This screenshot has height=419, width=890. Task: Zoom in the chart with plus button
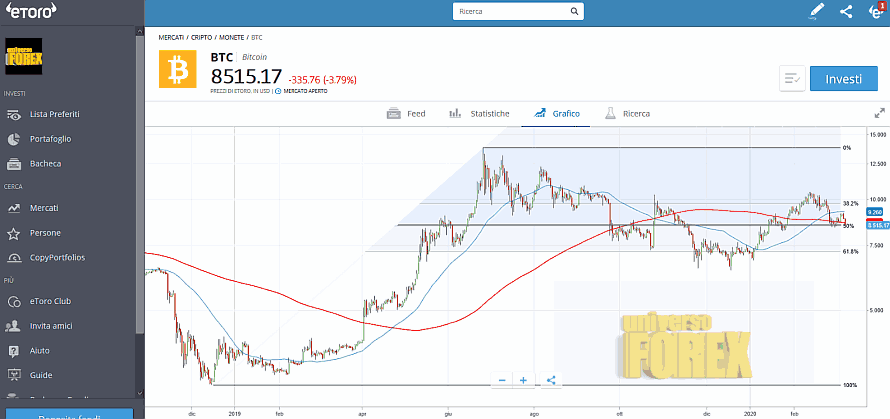pyautogui.click(x=523, y=380)
